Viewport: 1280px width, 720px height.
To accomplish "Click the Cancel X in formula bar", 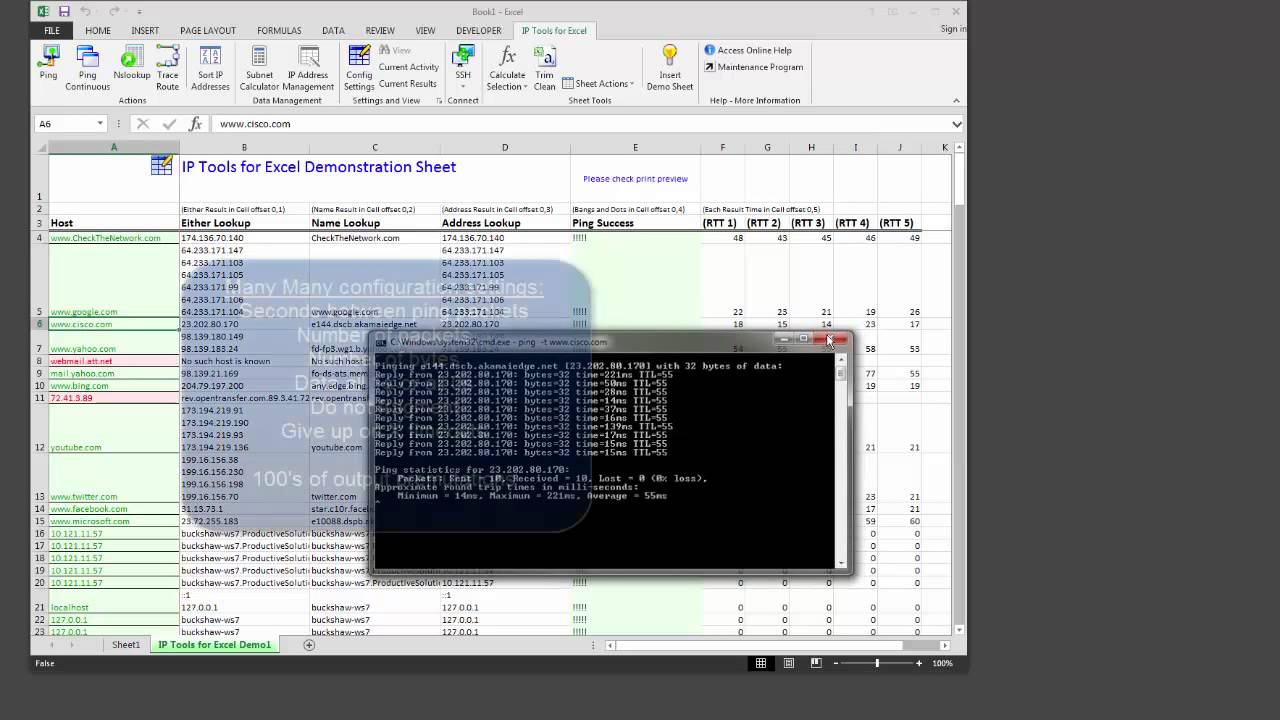I will (143, 124).
